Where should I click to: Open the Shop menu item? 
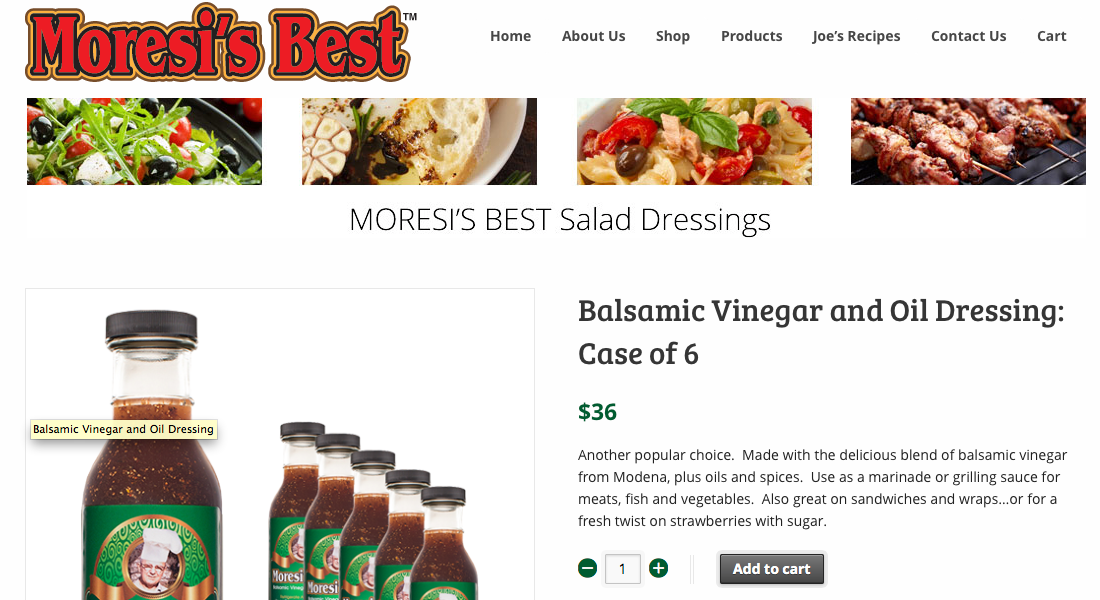click(x=673, y=36)
